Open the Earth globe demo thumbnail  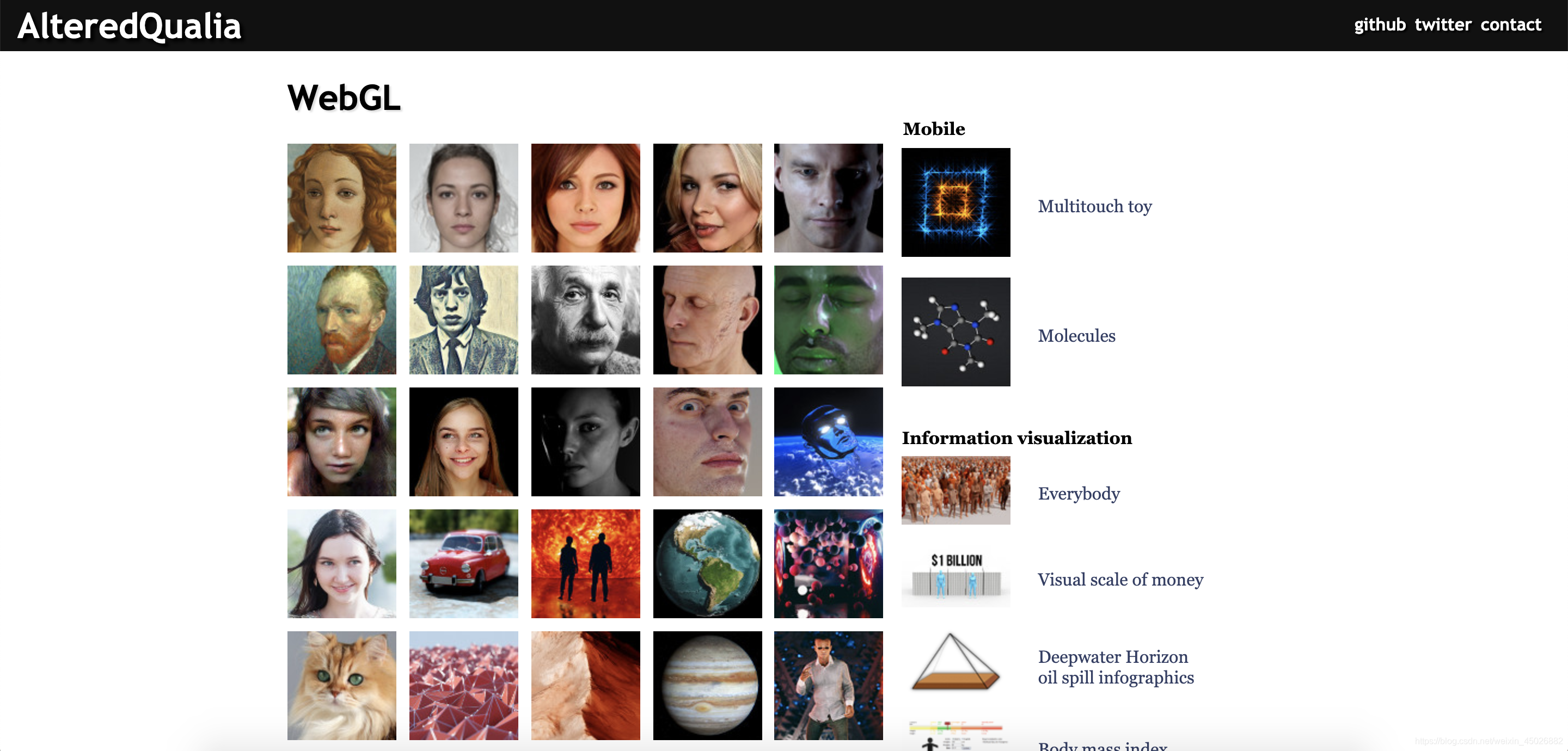coord(707,564)
